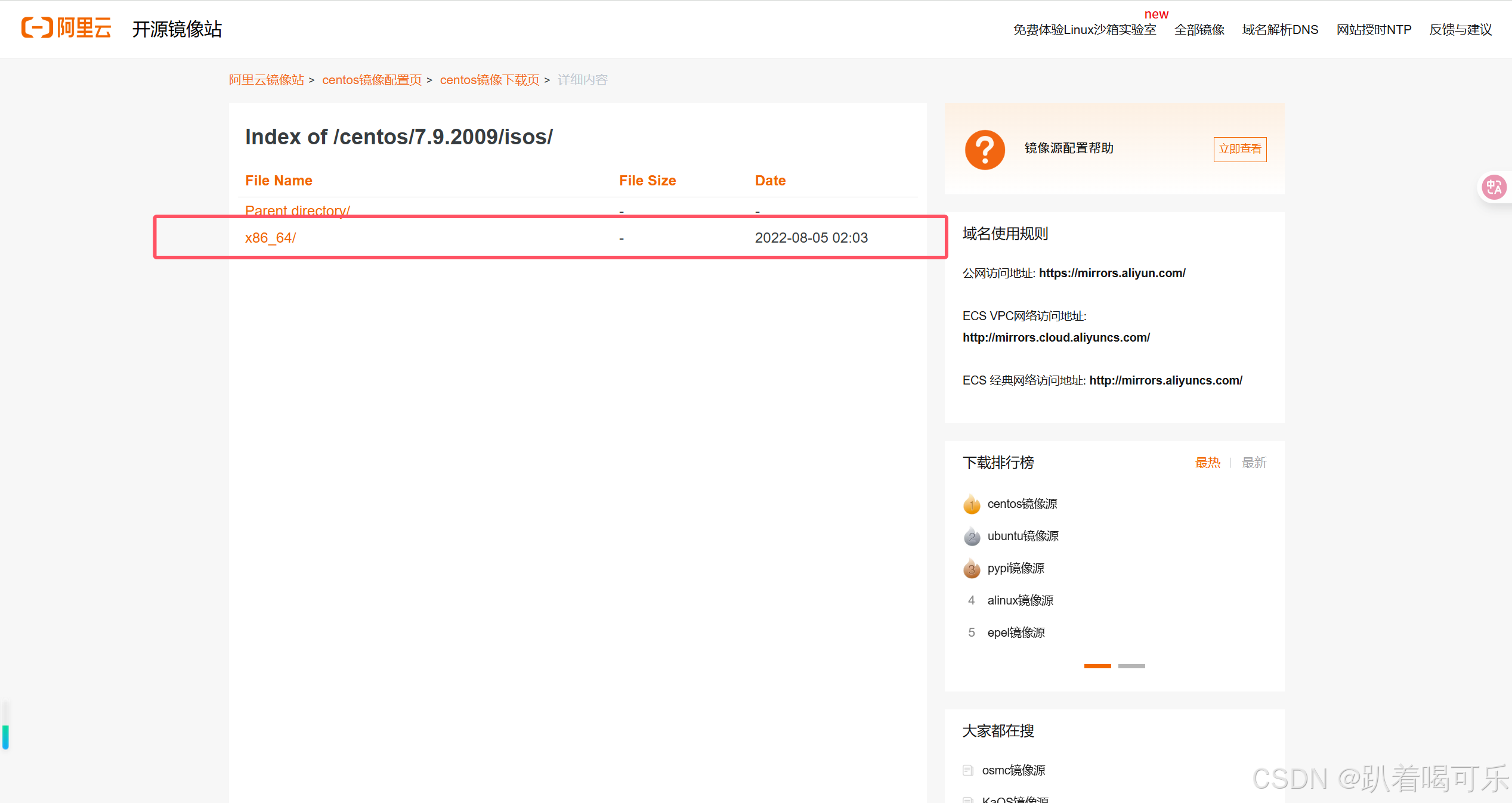Open pypi镜像源 in download ranking
The width and height of the screenshot is (1512, 803).
(1016, 569)
